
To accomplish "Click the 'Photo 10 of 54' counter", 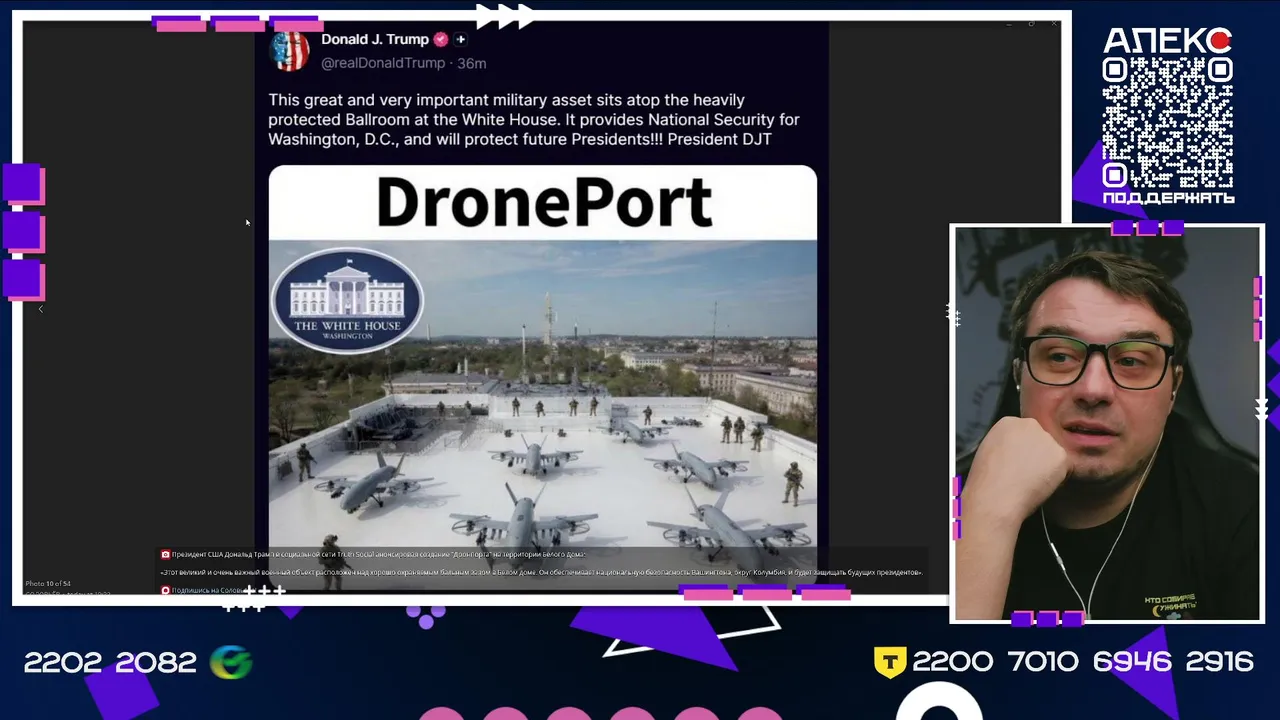I will point(48,583).
